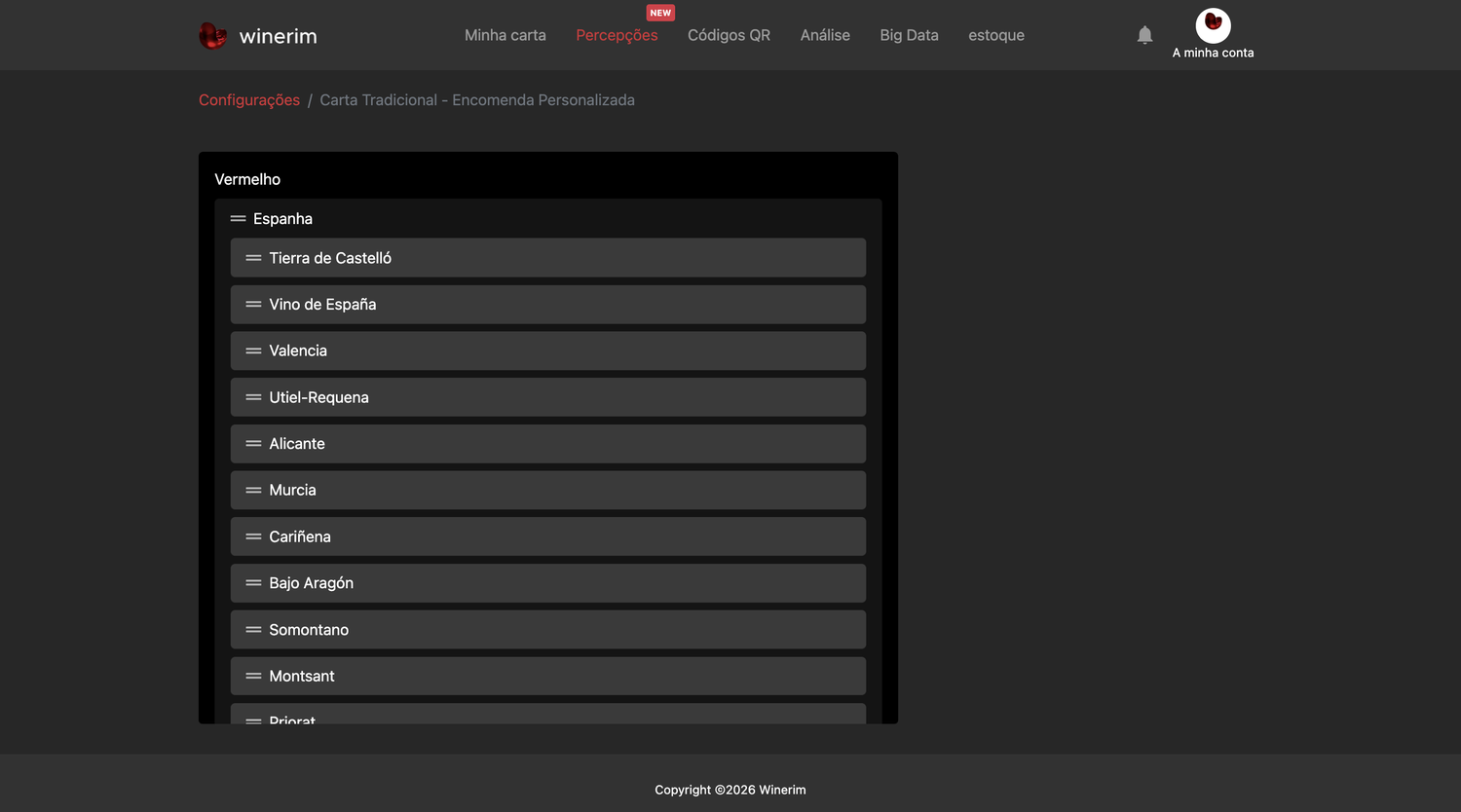Open the Minha carta menu
This screenshot has height=812, width=1461.
(506, 35)
